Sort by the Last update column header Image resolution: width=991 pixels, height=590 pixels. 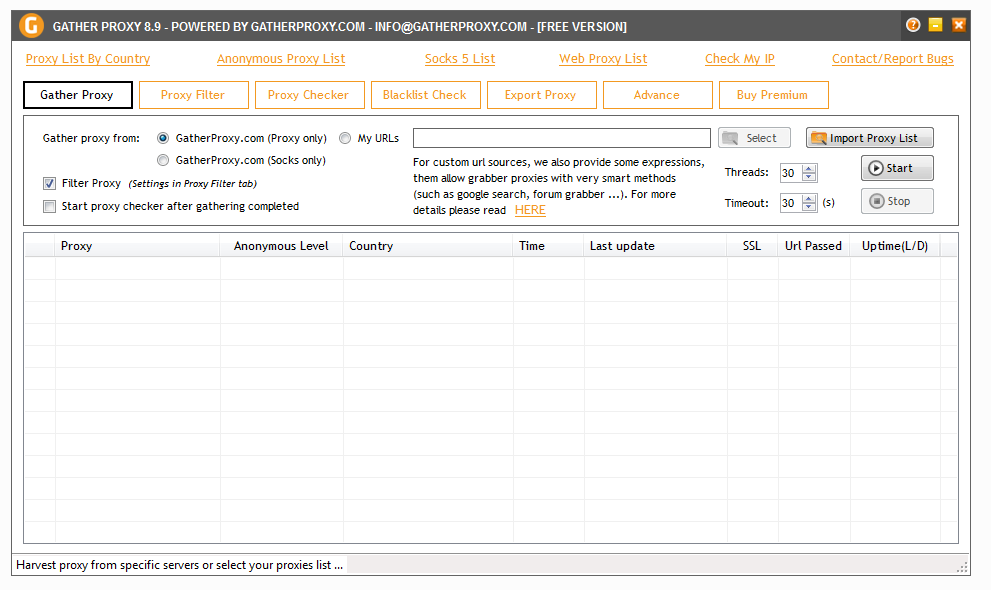[655, 246]
